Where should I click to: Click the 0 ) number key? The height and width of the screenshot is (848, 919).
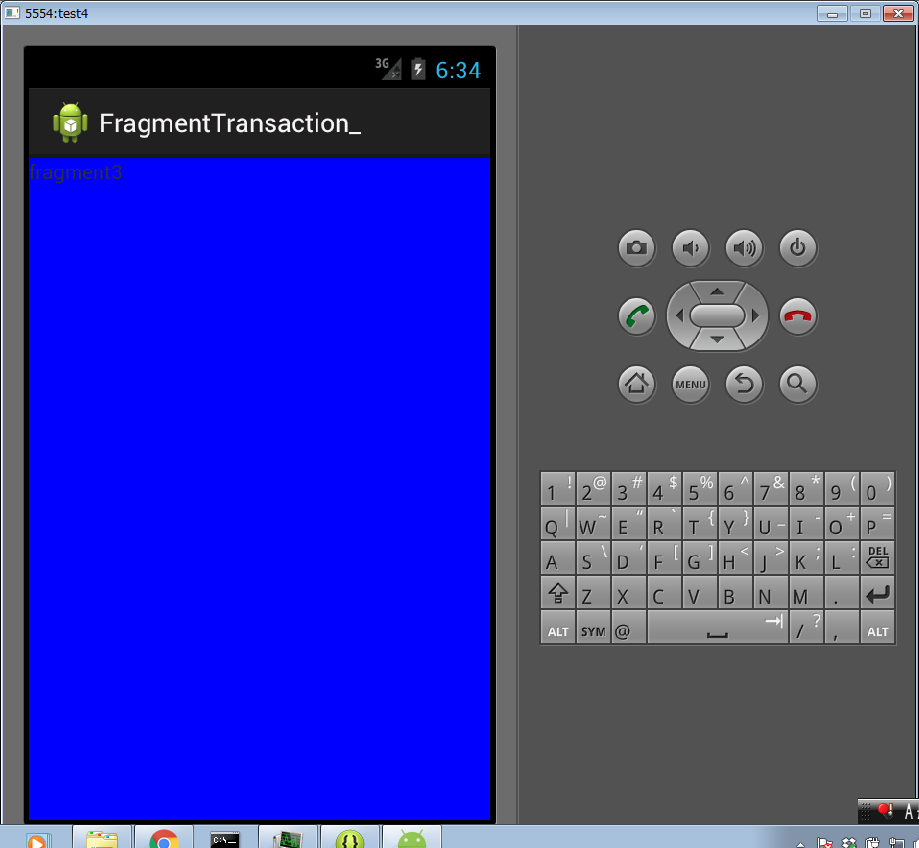tap(877, 489)
